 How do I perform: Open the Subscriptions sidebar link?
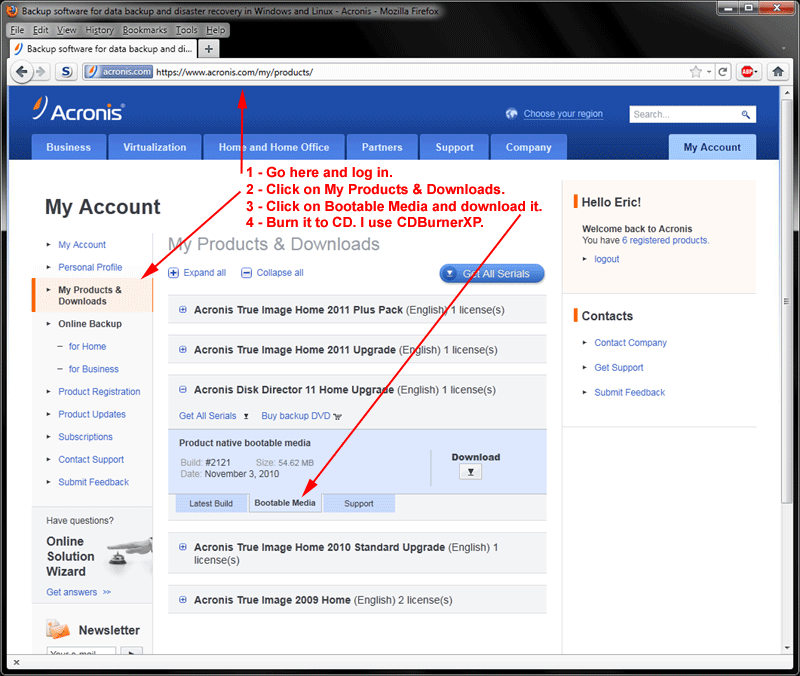(x=85, y=437)
